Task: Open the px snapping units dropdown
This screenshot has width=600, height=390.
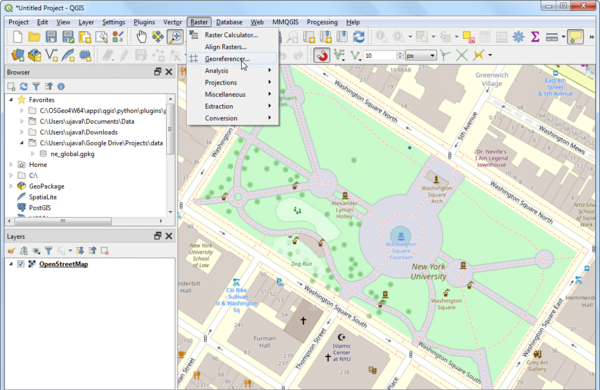Action: 421,56
